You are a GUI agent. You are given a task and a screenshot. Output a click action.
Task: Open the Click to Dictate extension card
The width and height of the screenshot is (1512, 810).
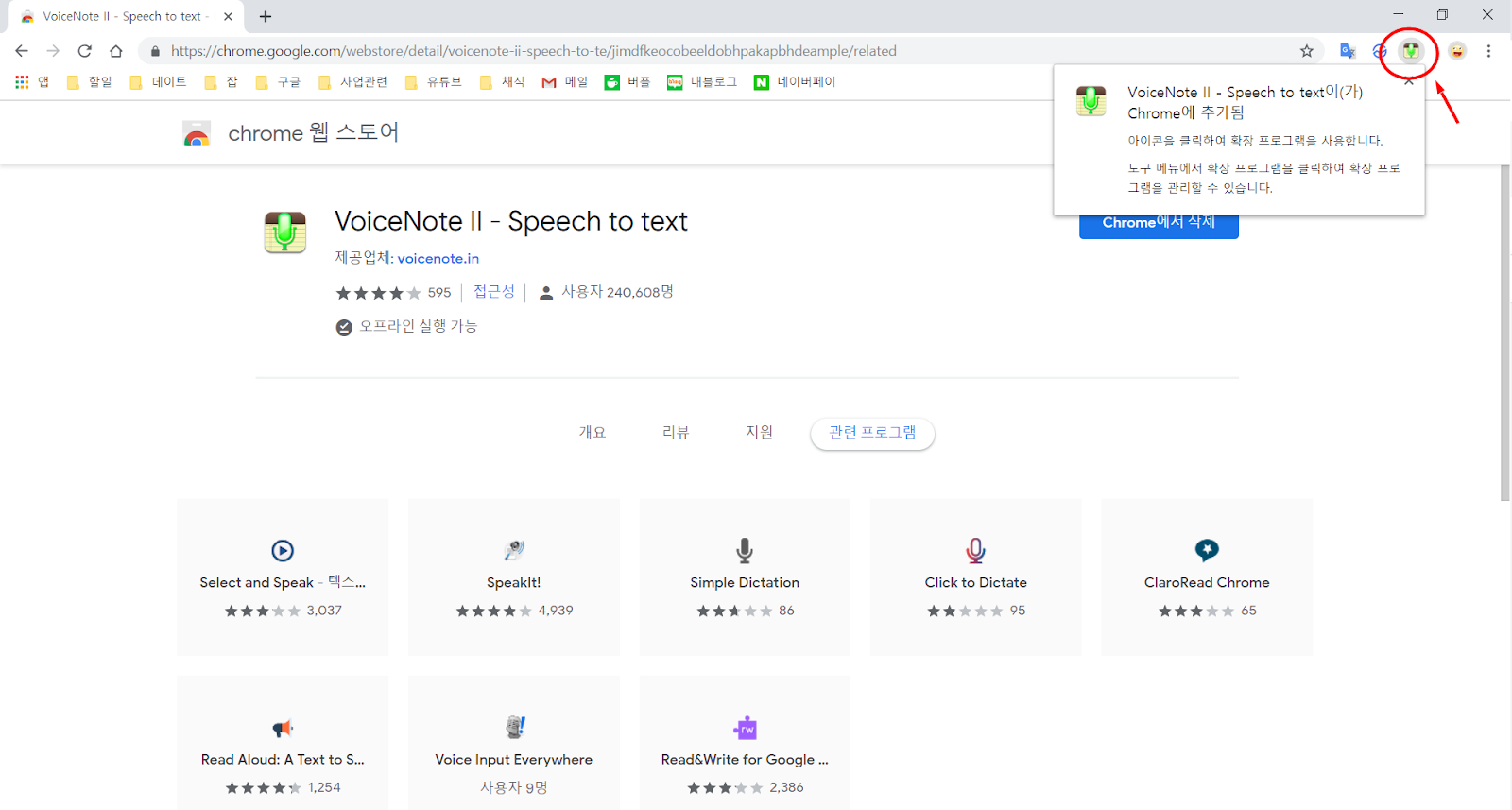[x=976, y=577]
